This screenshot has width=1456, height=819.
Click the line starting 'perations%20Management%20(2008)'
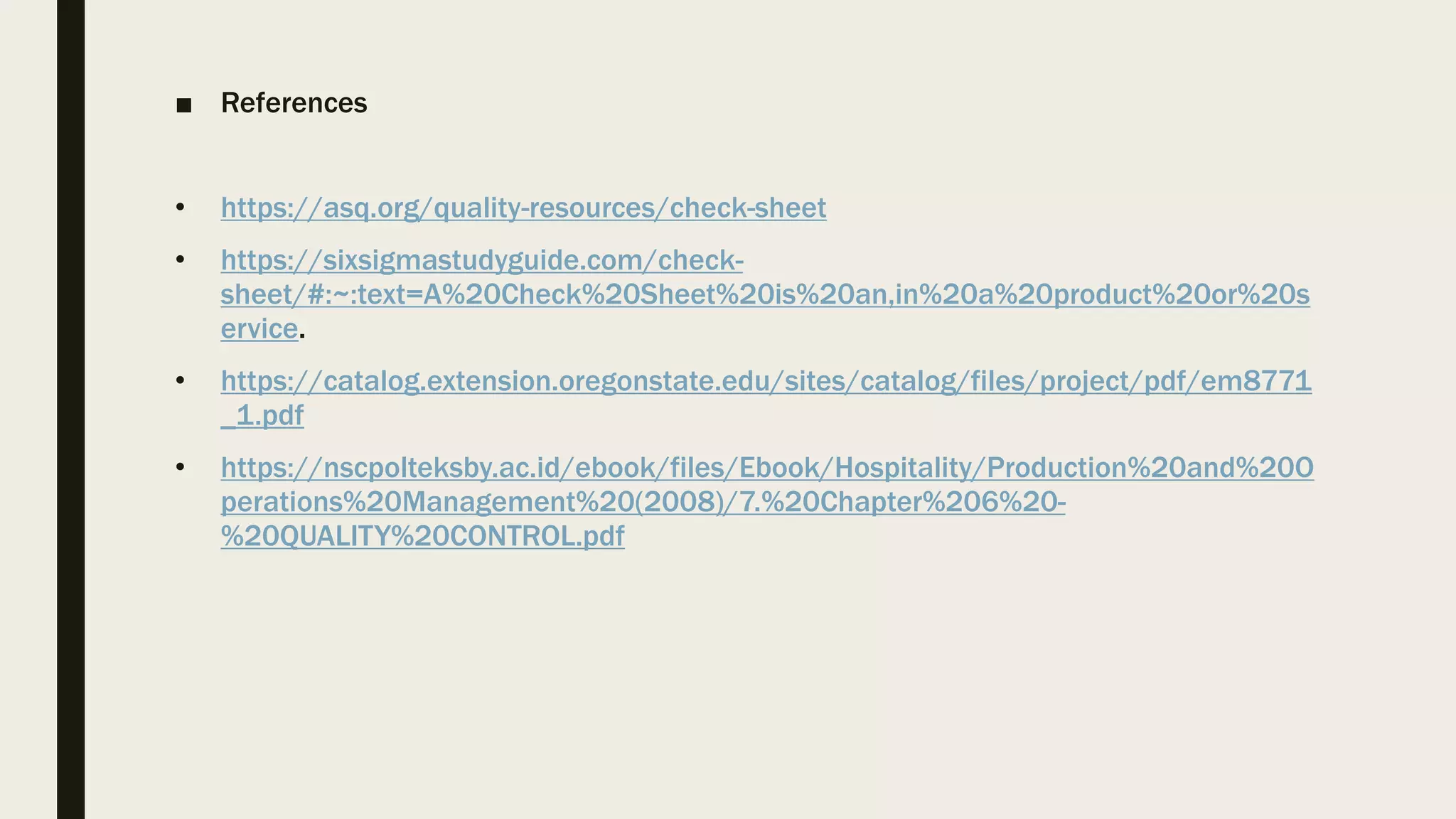[x=643, y=502]
